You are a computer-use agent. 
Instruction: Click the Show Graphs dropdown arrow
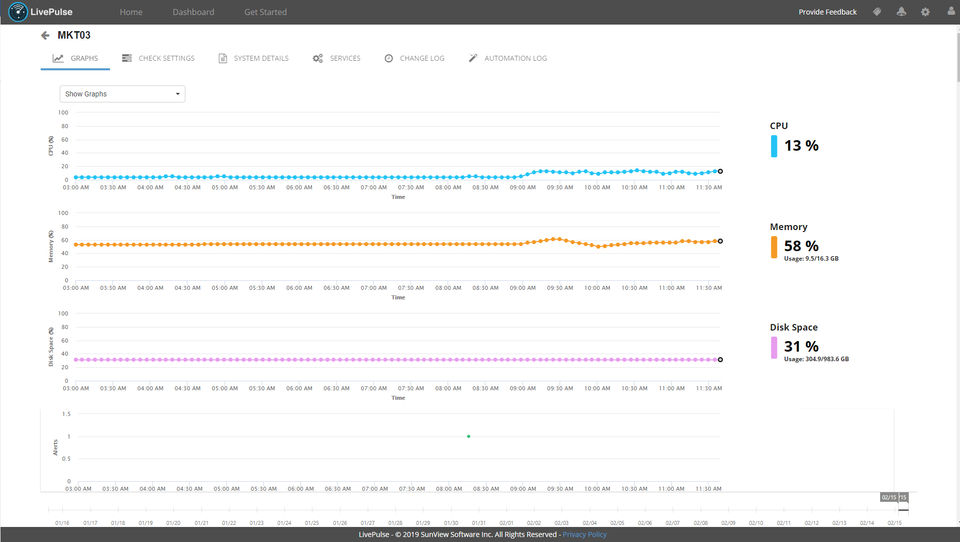coord(178,94)
